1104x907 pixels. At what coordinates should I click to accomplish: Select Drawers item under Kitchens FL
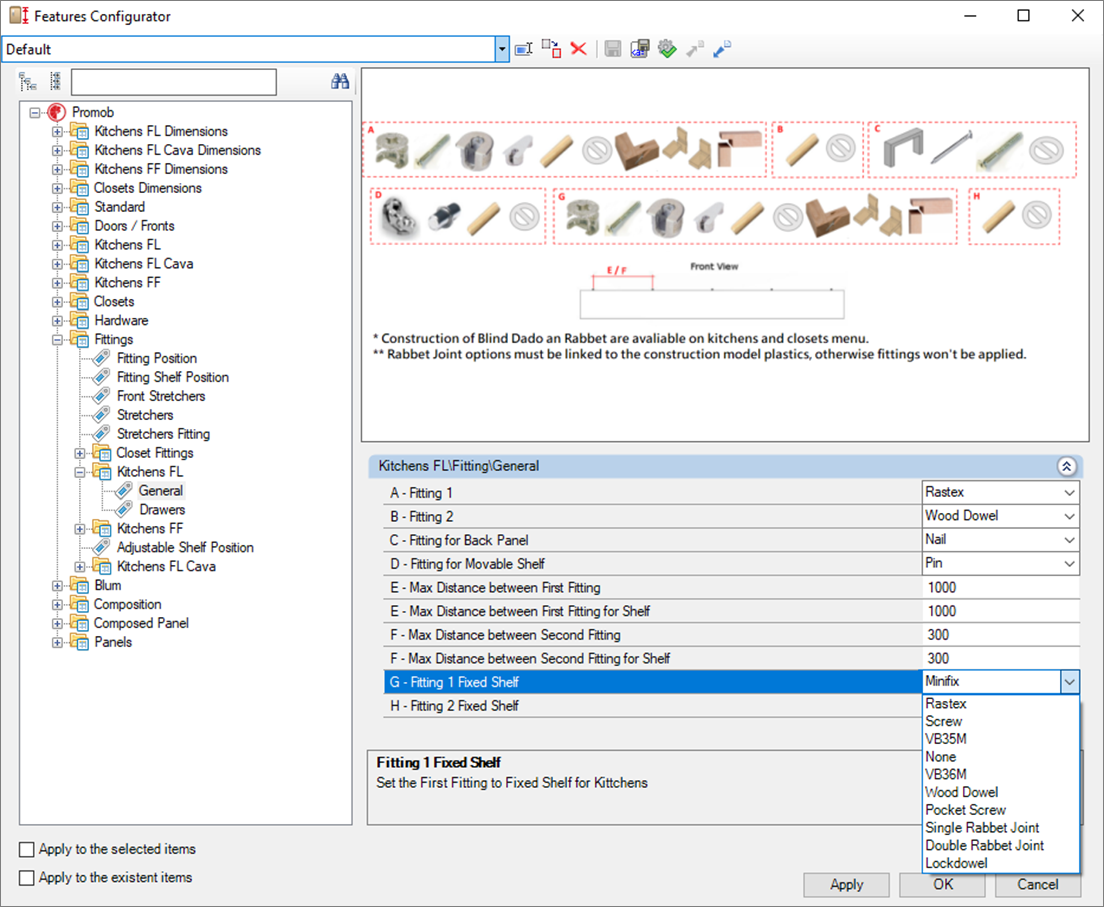(161, 510)
